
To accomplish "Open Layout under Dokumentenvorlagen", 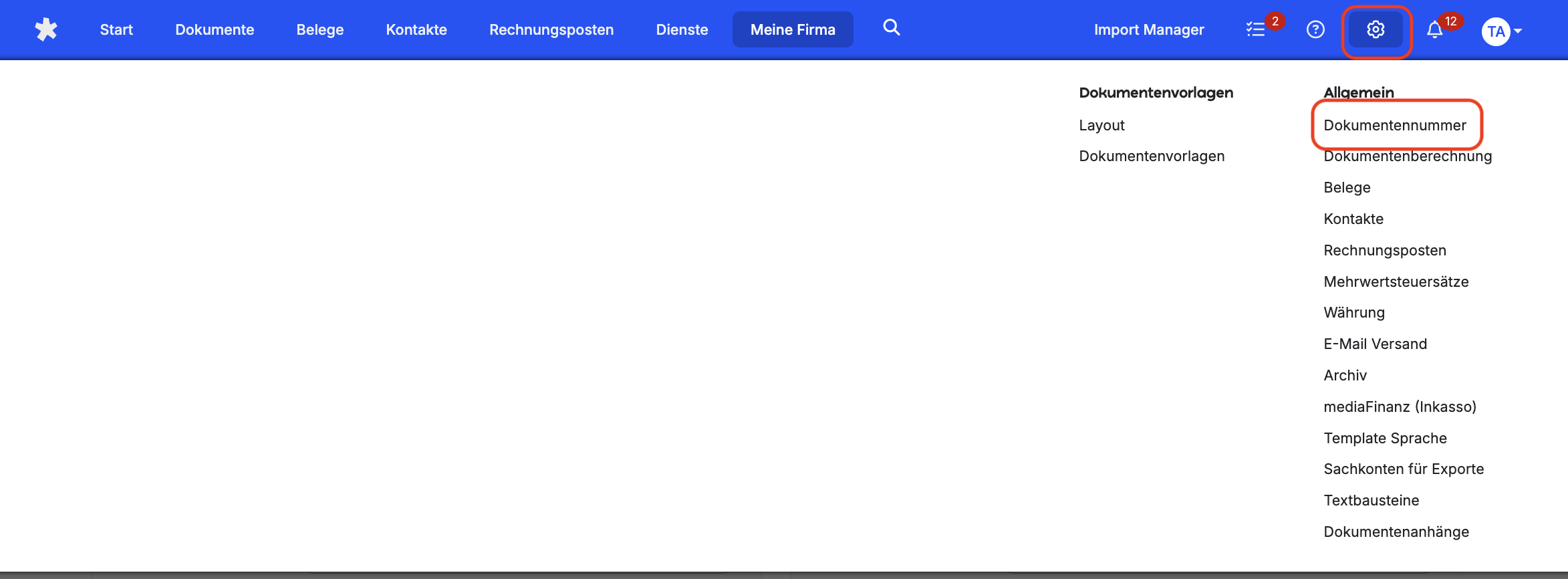I will click(1101, 125).
